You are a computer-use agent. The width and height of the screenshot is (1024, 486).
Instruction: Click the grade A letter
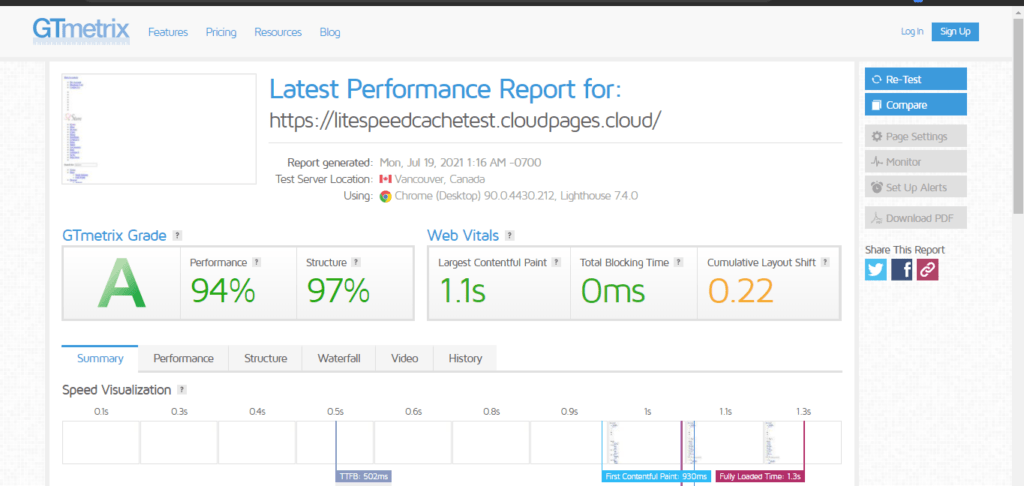(x=121, y=283)
